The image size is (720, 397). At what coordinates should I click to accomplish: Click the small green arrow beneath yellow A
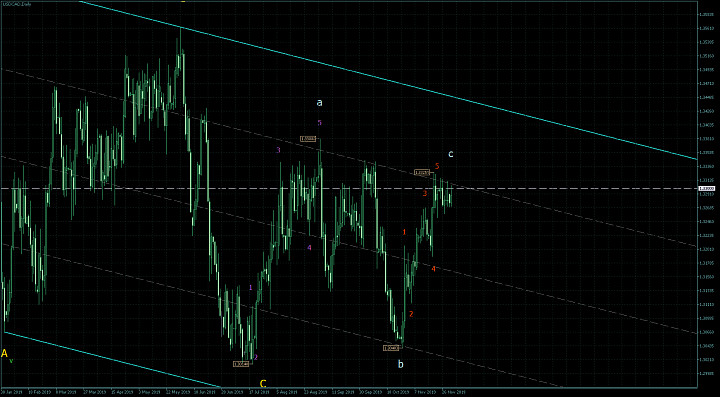tap(11, 361)
